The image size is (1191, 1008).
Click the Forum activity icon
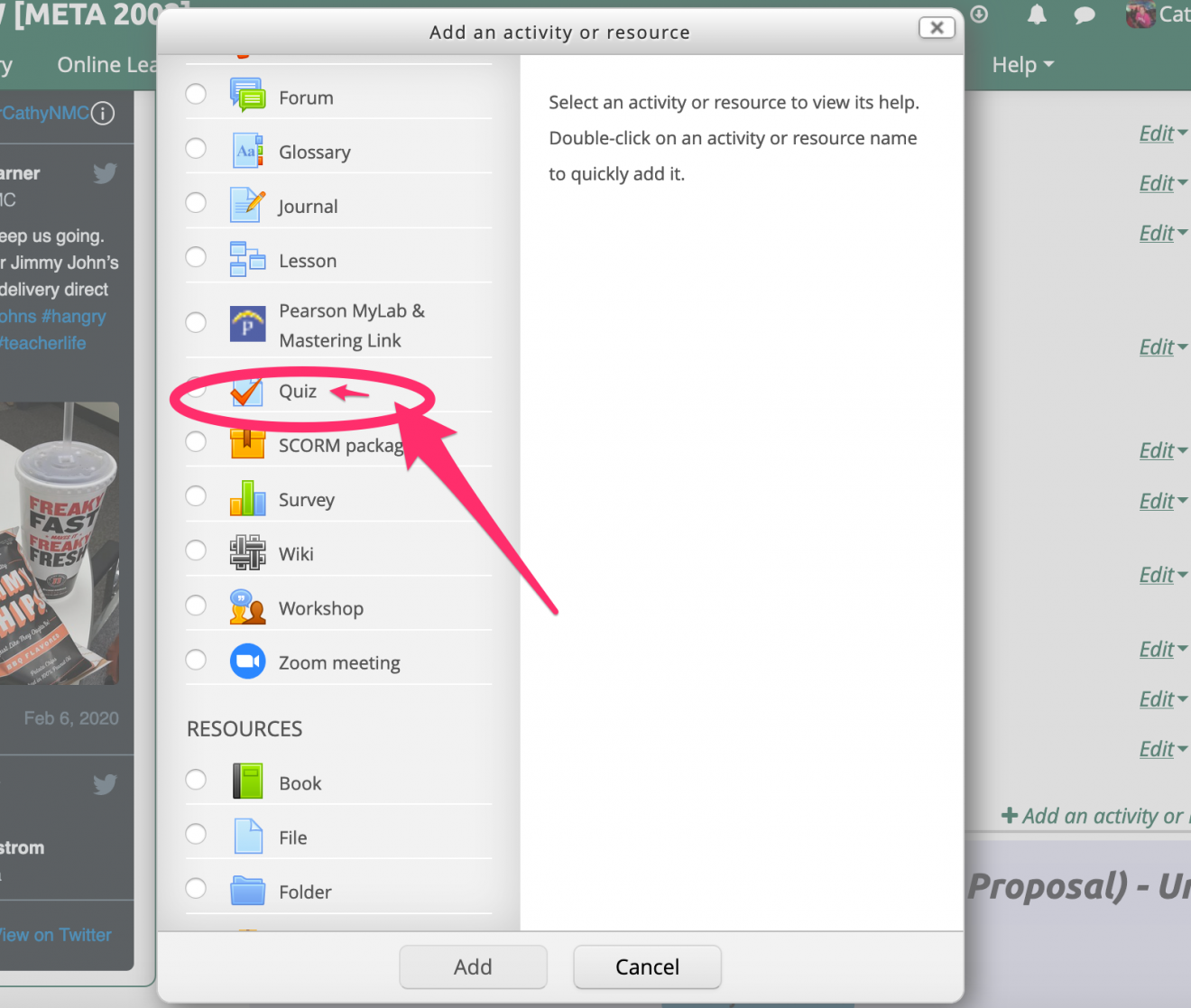[247, 94]
